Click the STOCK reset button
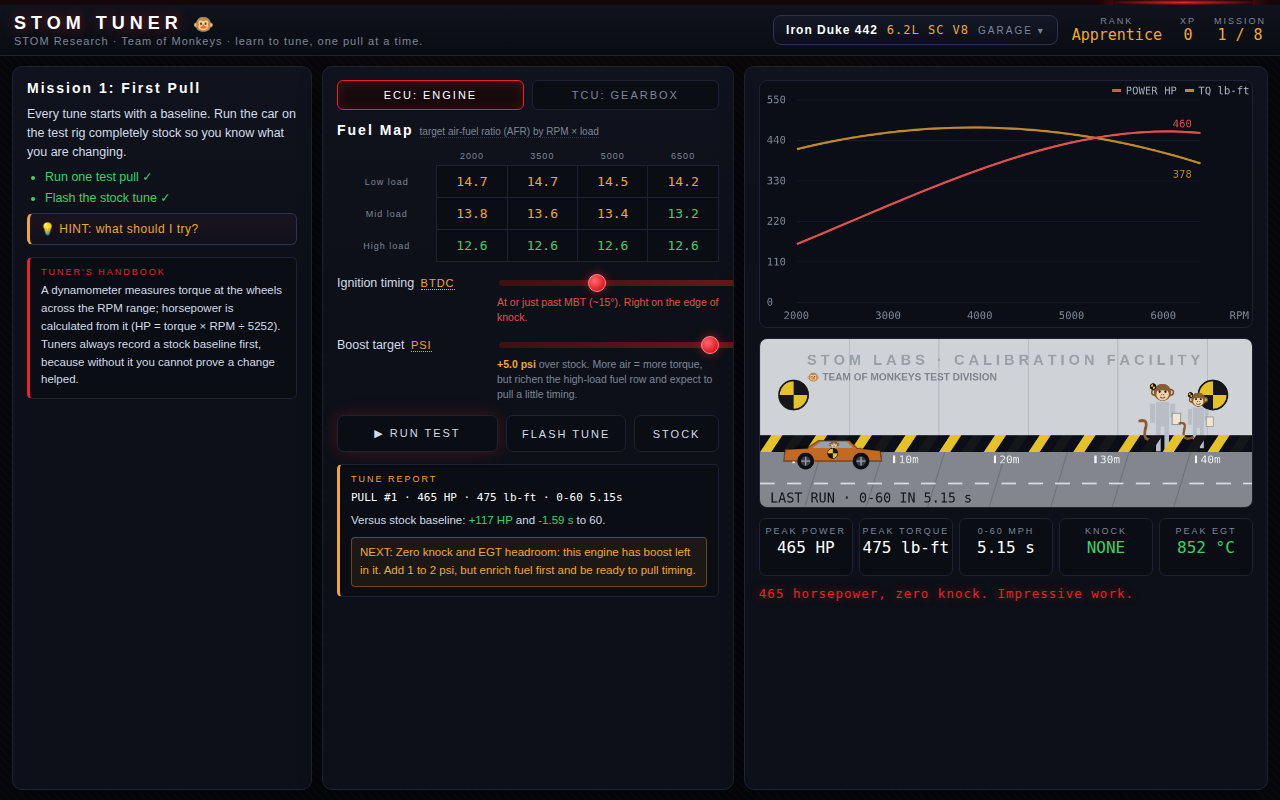Screen dimensions: 1280x800 pos(676,434)
